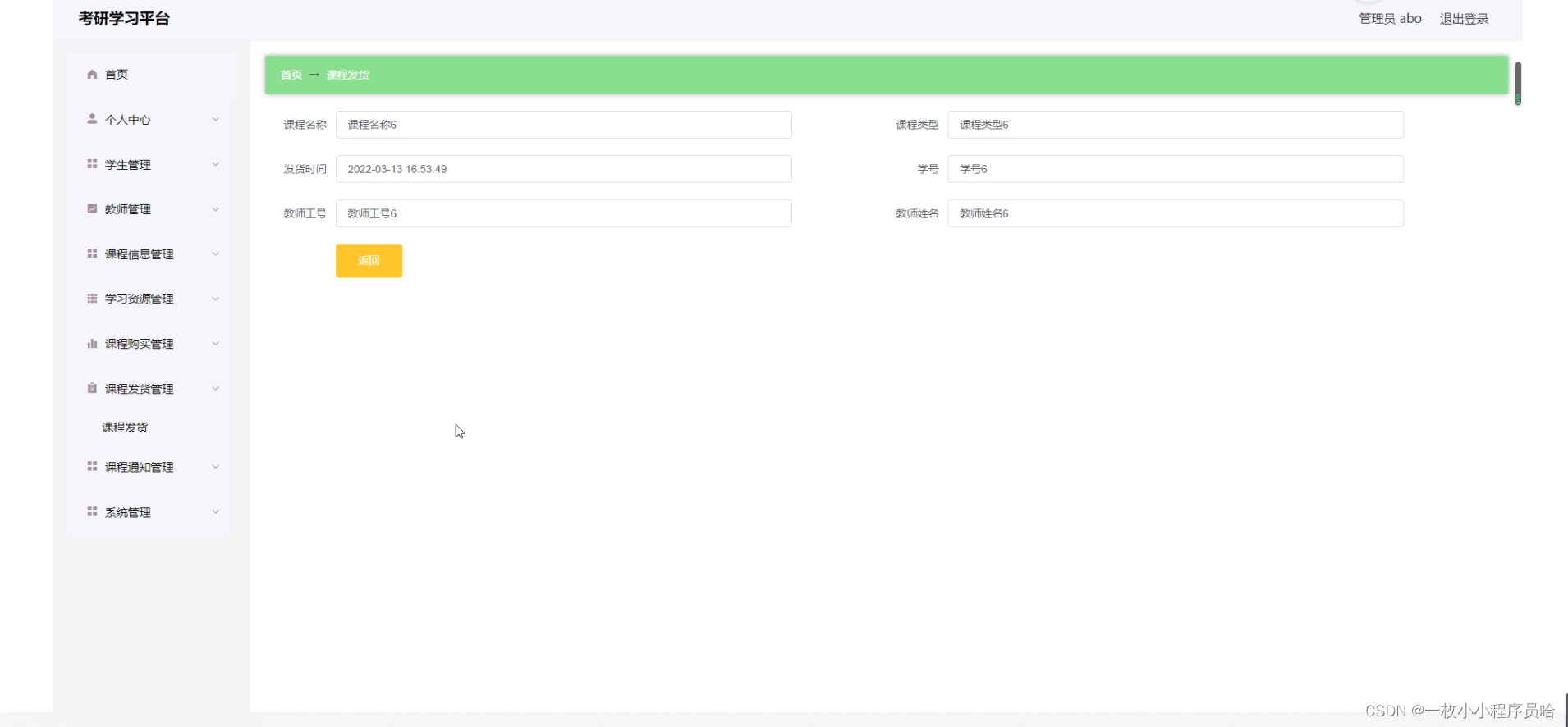Click the clipboard icon for 课程发货管理
The image size is (1568, 727).
click(x=92, y=388)
